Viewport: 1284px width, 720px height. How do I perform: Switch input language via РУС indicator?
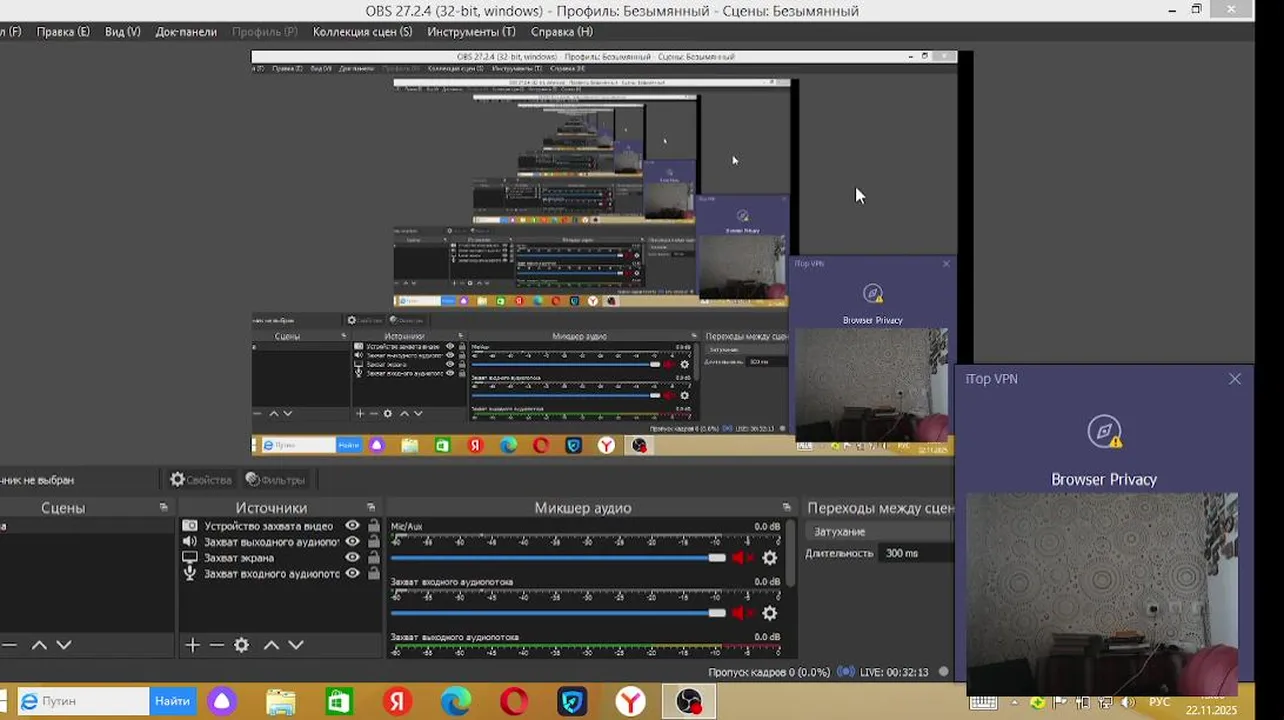pos(1160,703)
